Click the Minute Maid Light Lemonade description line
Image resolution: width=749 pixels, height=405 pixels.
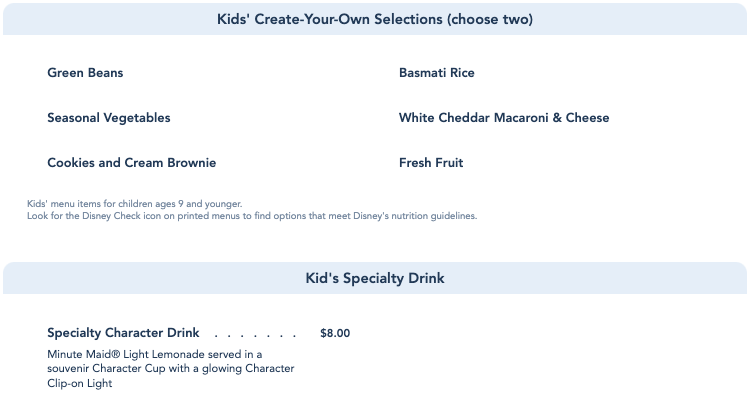pyautogui.click(x=154, y=354)
